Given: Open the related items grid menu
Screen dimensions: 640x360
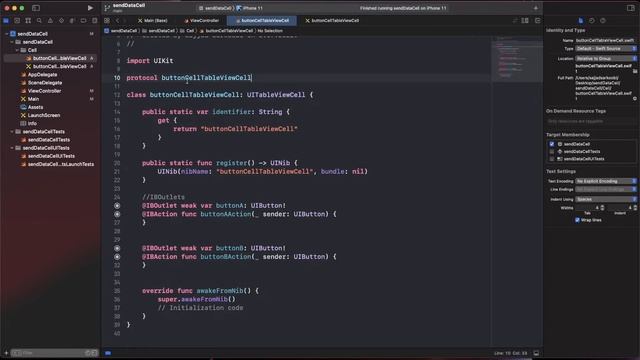Looking at the screenshot, I should (x=107, y=20).
